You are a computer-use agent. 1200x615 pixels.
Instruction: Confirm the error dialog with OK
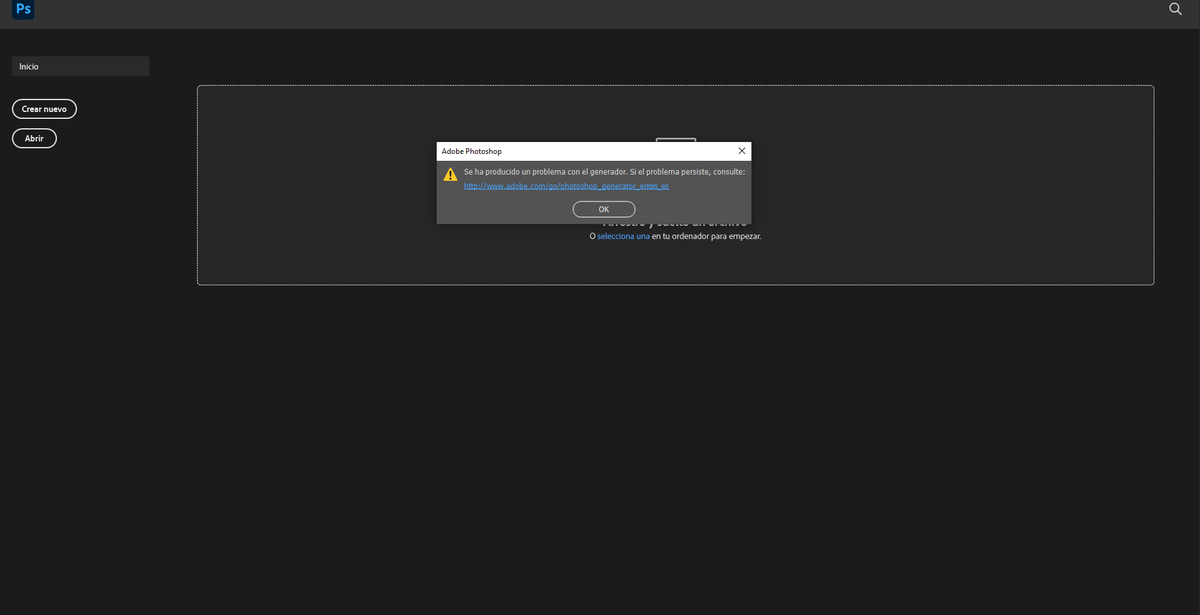[x=604, y=209]
